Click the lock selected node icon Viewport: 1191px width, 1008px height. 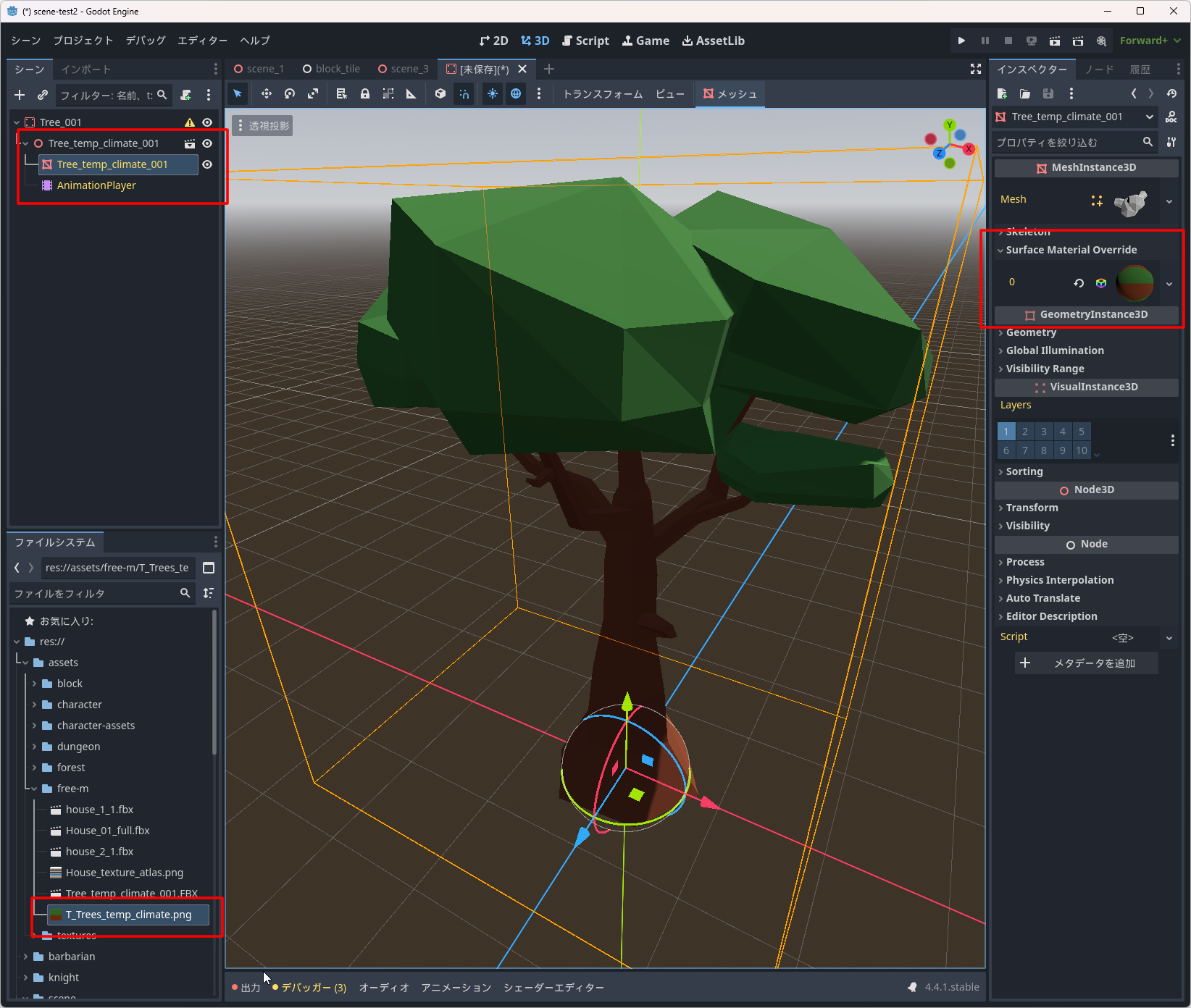[x=365, y=93]
